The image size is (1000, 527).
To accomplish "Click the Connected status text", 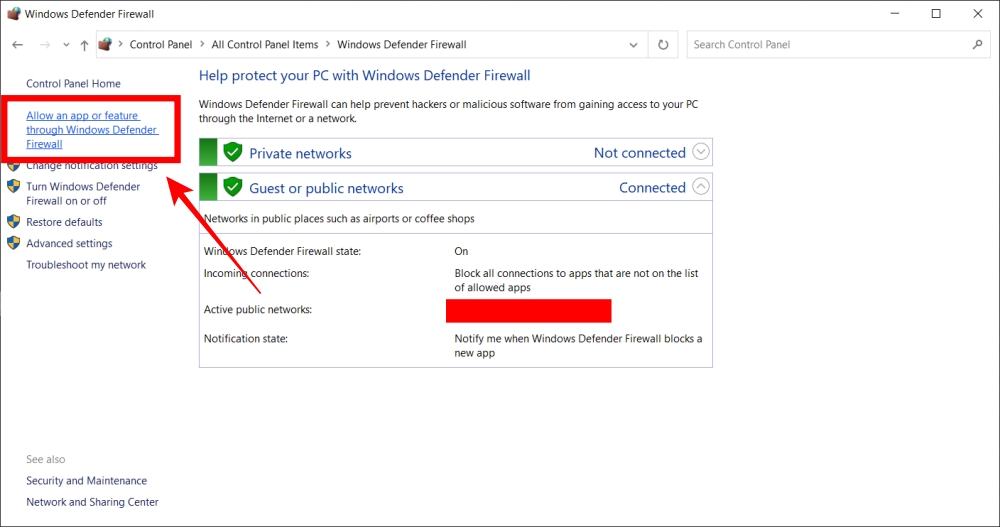I will point(652,188).
